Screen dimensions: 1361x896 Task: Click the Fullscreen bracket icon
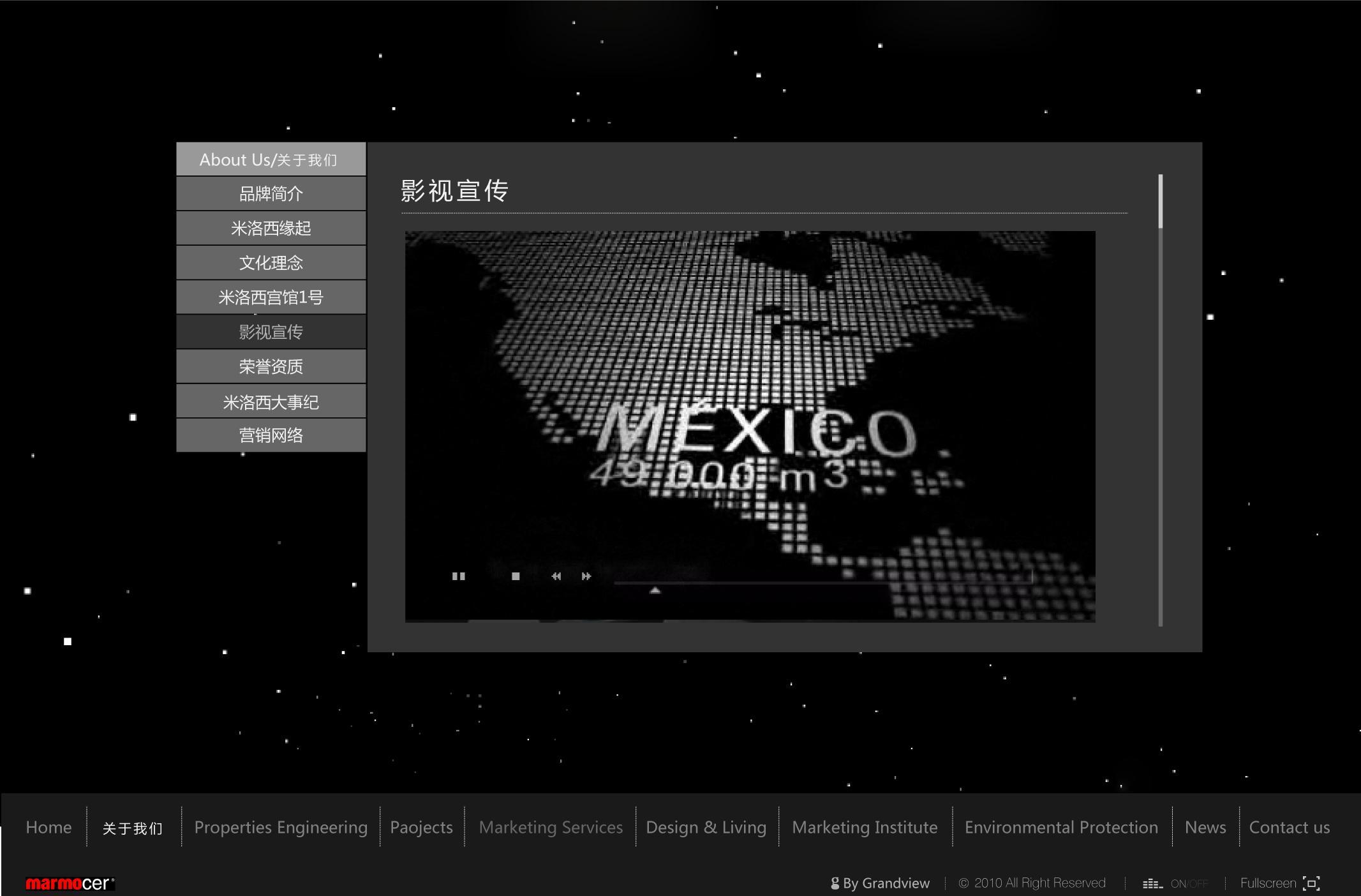coord(1311,883)
